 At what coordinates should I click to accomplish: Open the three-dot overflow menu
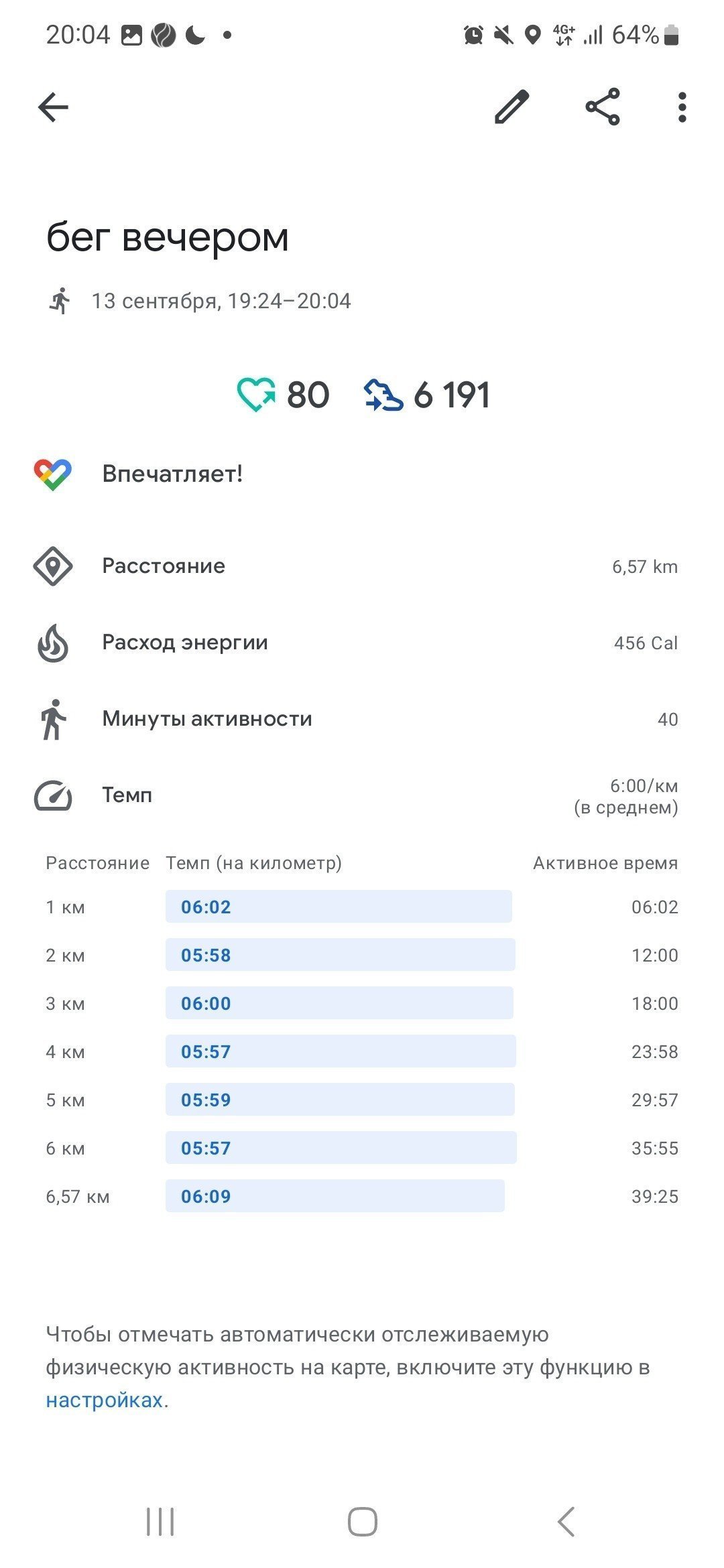click(682, 107)
